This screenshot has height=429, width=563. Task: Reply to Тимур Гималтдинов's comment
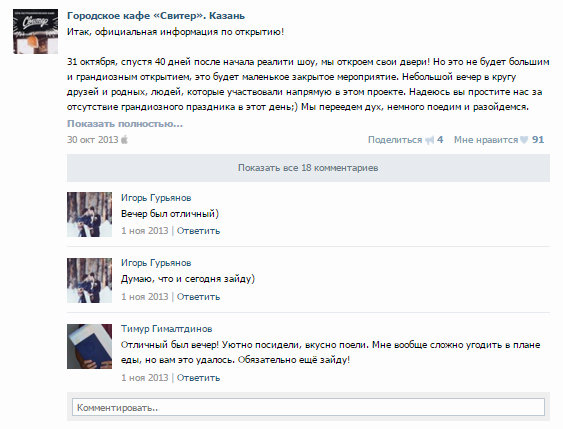click(x=198, y=378)
